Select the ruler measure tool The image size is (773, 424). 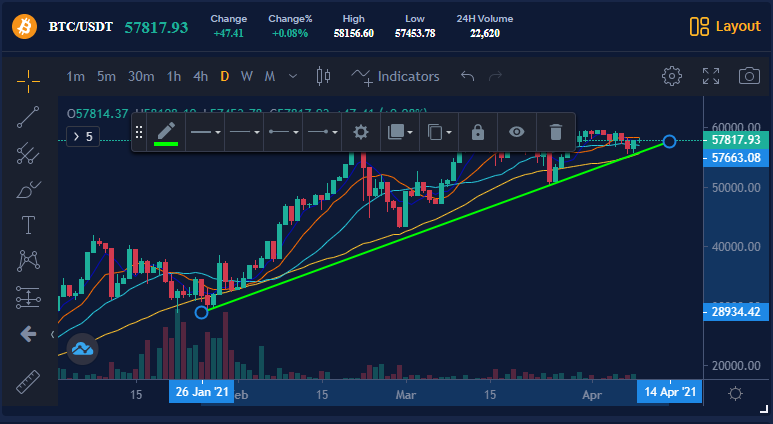point(28,382)
